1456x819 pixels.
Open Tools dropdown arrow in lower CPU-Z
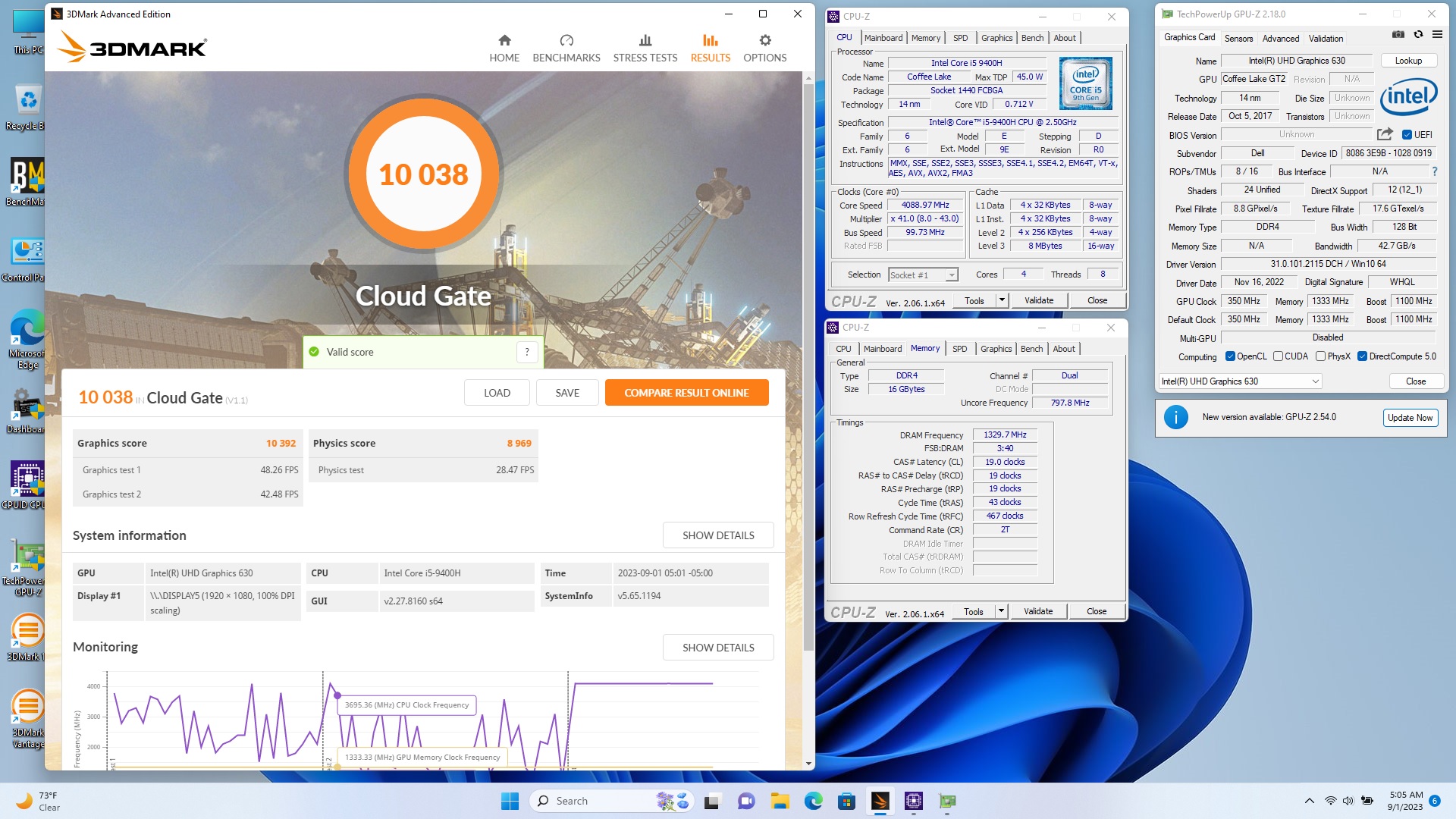(x=1001, y=611)
